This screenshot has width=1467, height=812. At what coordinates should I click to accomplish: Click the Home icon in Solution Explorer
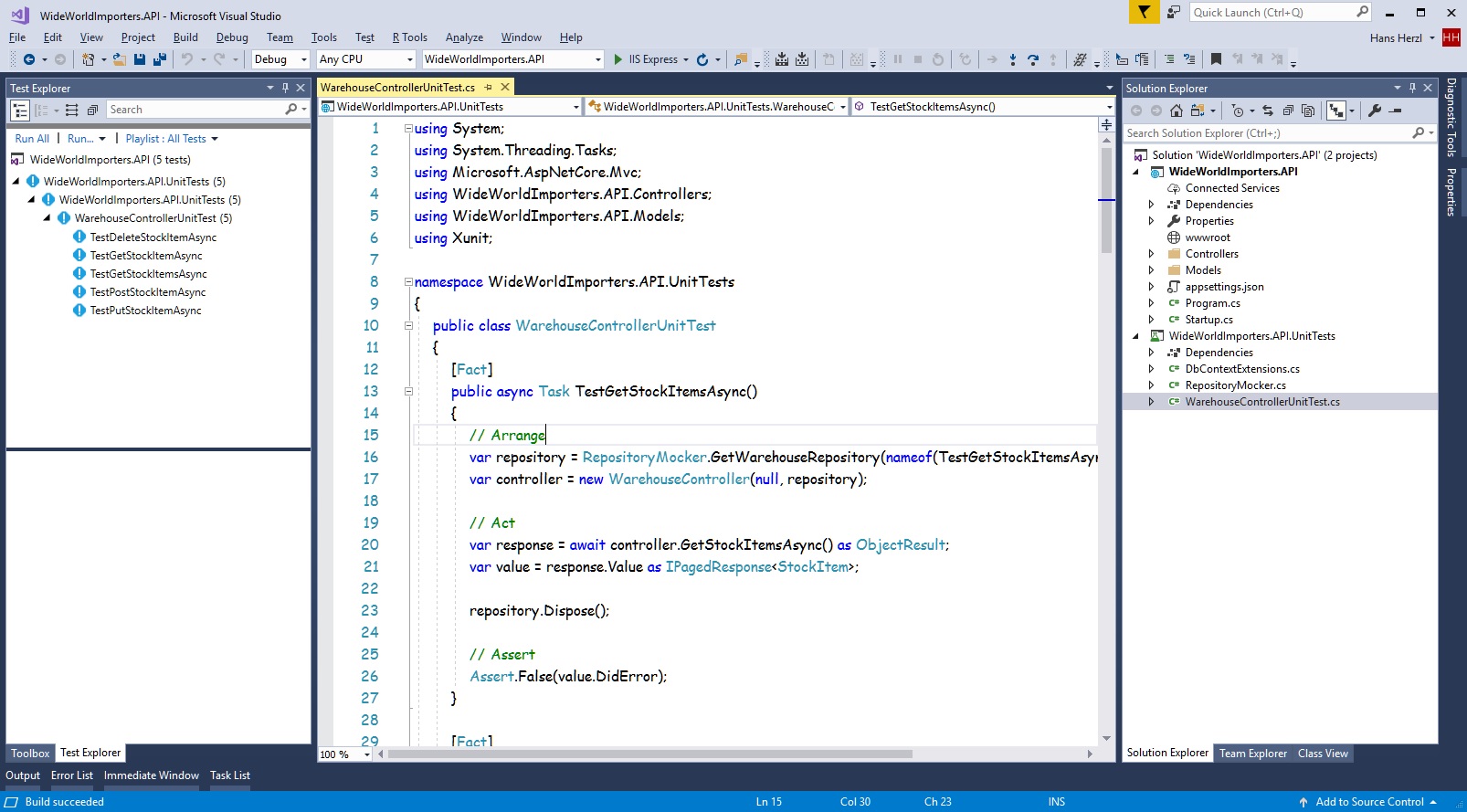(1176, 111)
